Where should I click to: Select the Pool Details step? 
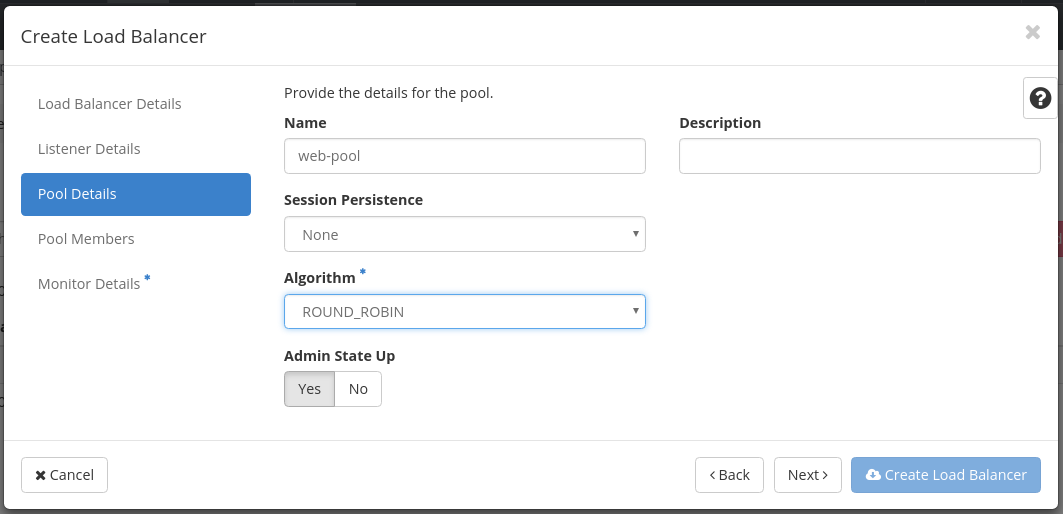tap(136, 194)
